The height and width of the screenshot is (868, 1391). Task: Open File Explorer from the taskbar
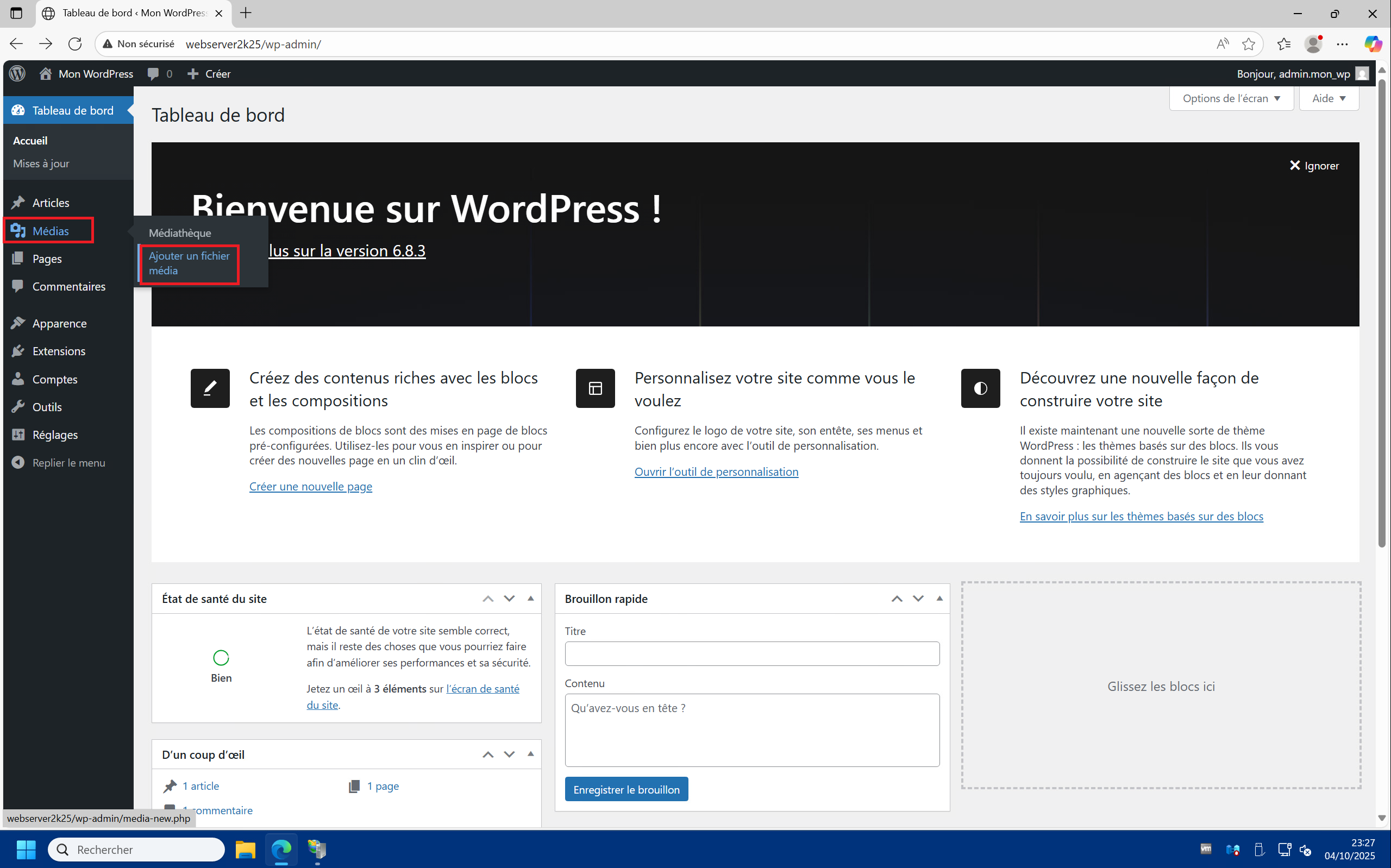pyautogui.click(x=245, y=849)
